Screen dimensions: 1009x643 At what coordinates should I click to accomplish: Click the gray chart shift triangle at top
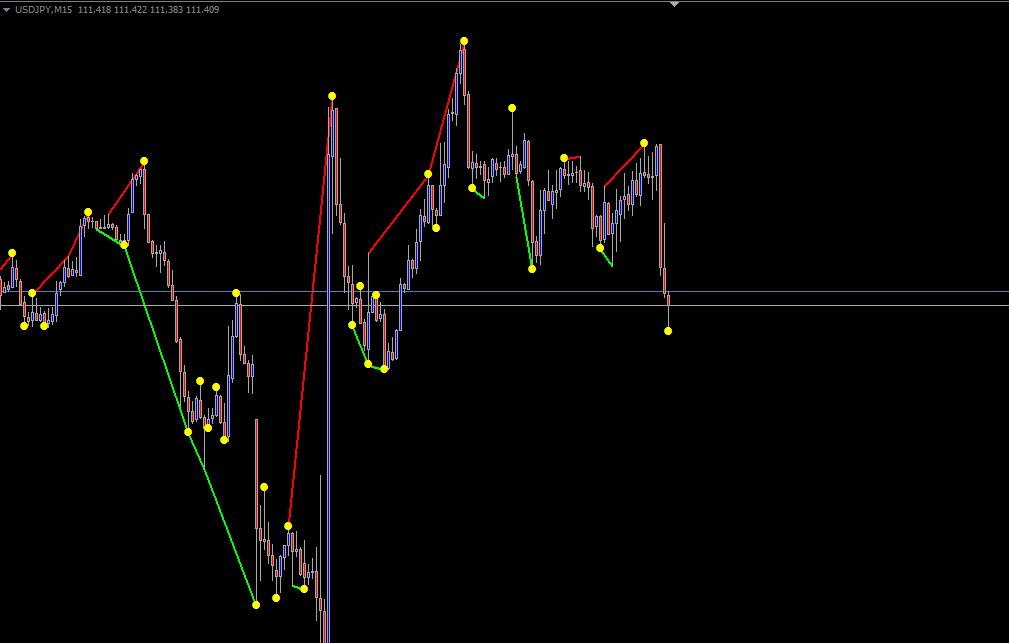(x=674, y=4)
